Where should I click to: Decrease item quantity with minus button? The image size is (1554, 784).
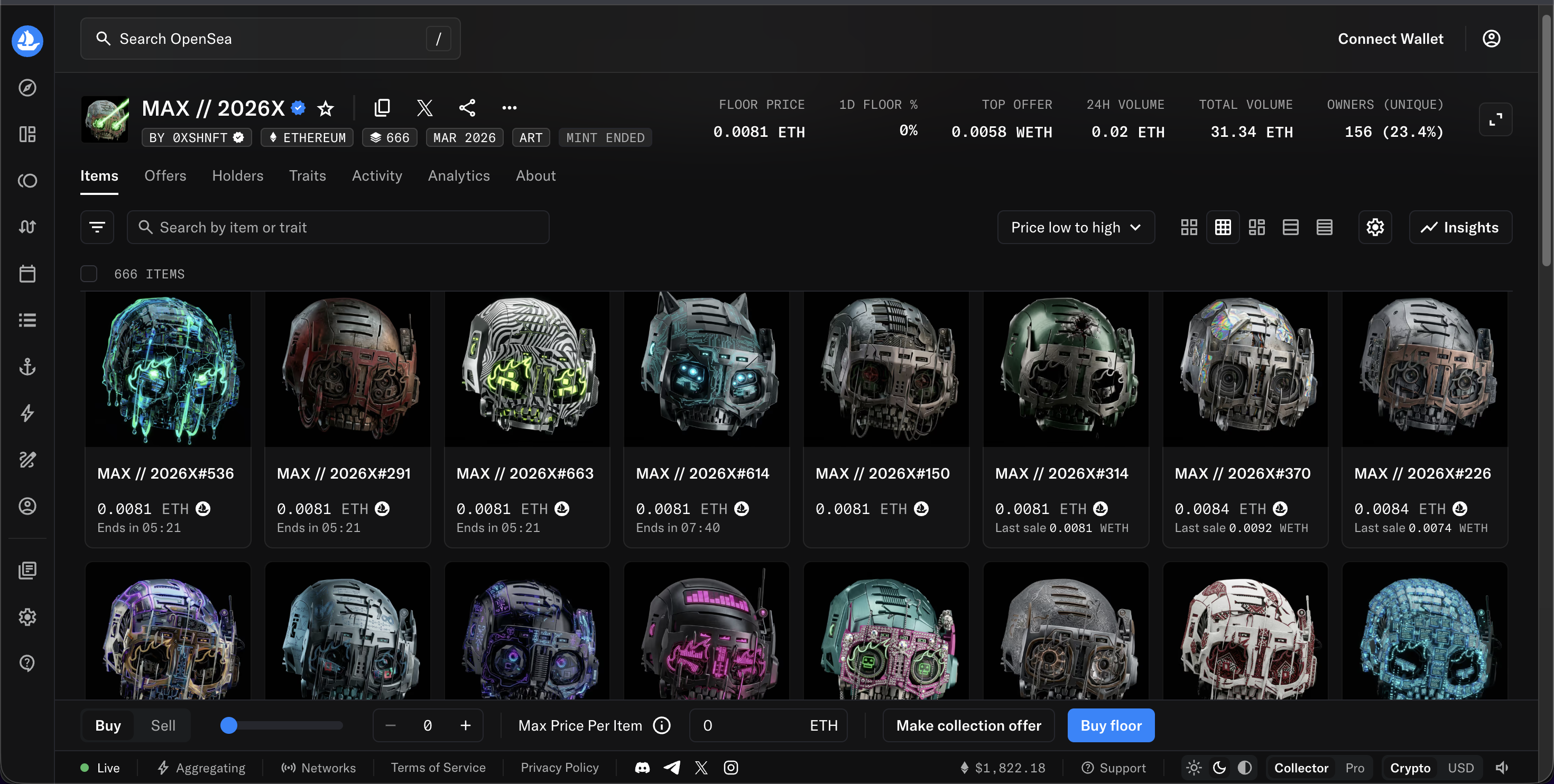[x=390, y=725]
